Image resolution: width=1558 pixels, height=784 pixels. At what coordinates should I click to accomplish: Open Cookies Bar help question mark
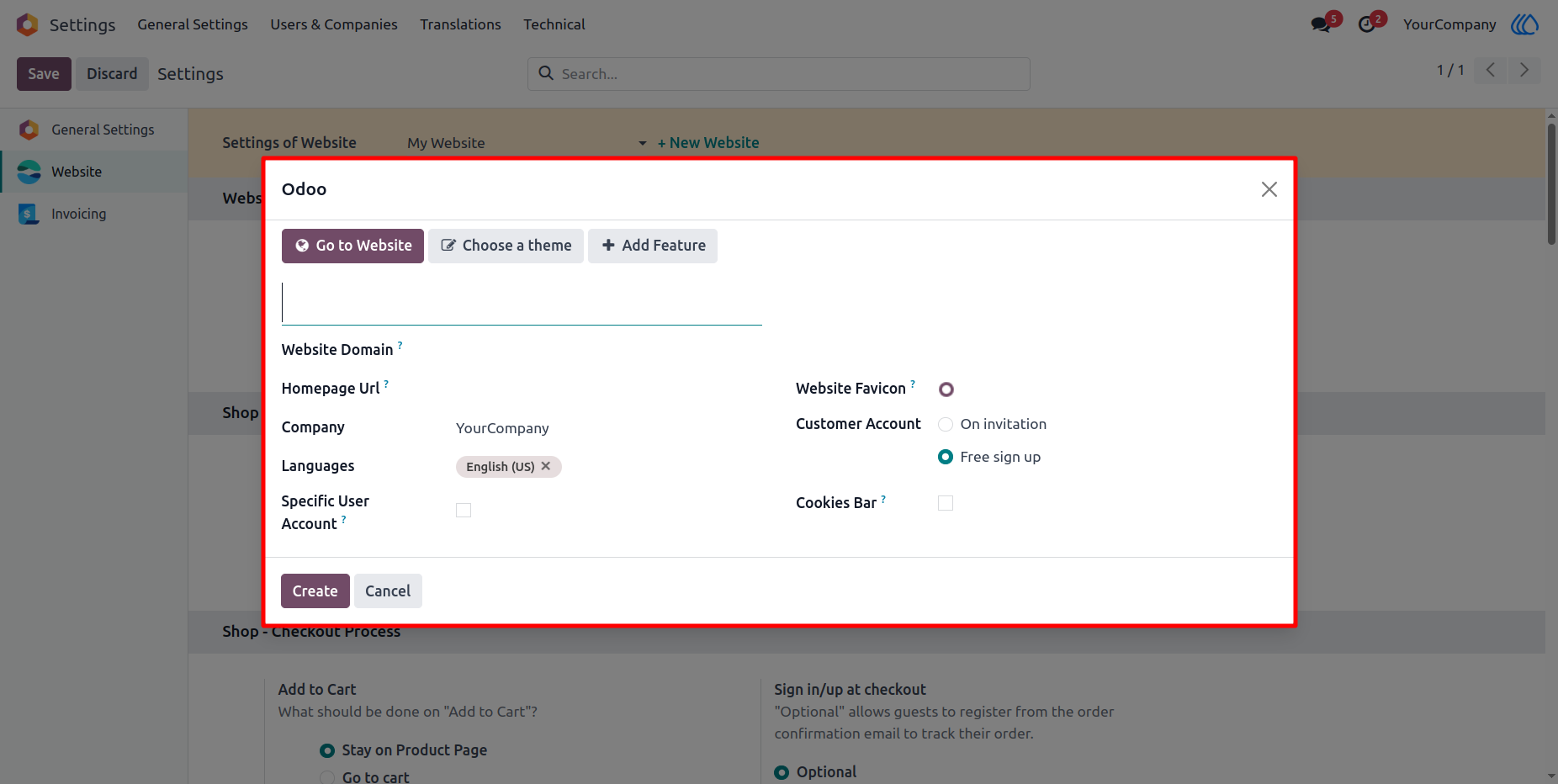coord(883,498)
